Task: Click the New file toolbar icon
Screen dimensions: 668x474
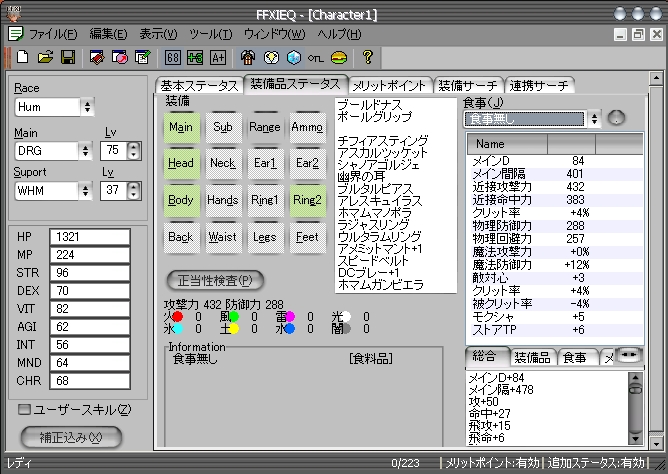Action: tap(23, 57)
